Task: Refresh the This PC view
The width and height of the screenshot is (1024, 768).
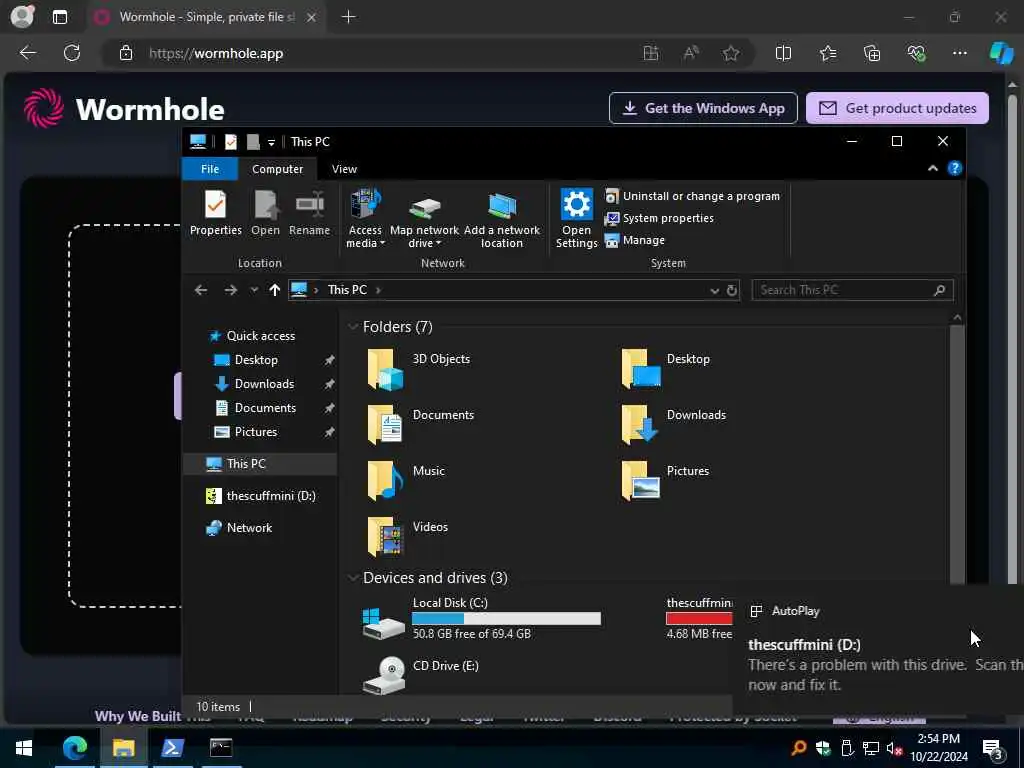Action: (732, 291)
